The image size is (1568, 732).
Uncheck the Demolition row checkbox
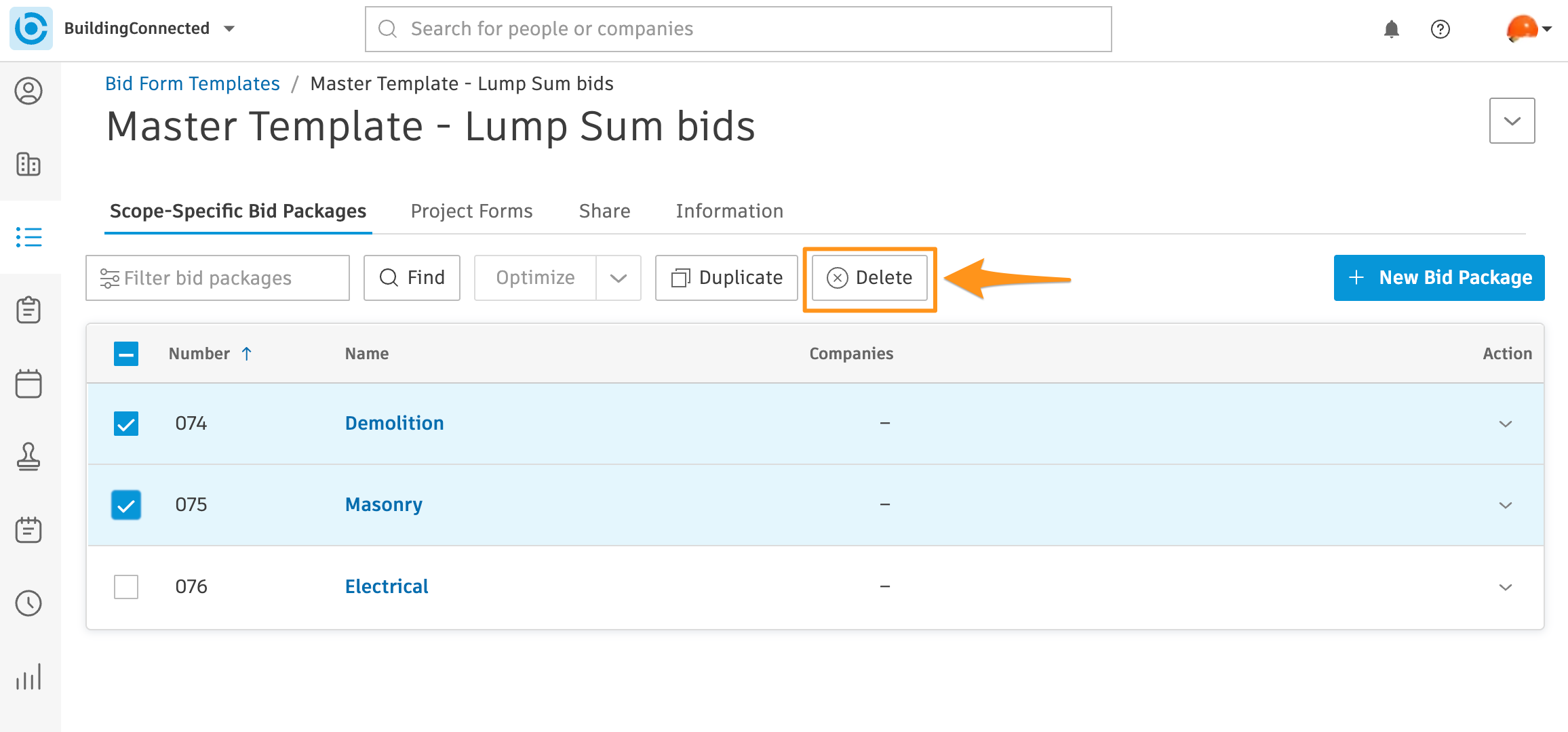point(126,423)
